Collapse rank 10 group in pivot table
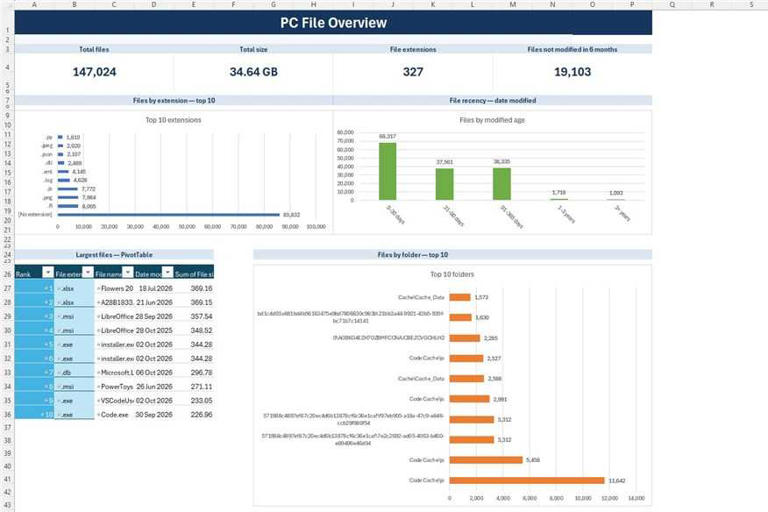The height and width of the screenshot is (512, 768). tap(43, 414)
